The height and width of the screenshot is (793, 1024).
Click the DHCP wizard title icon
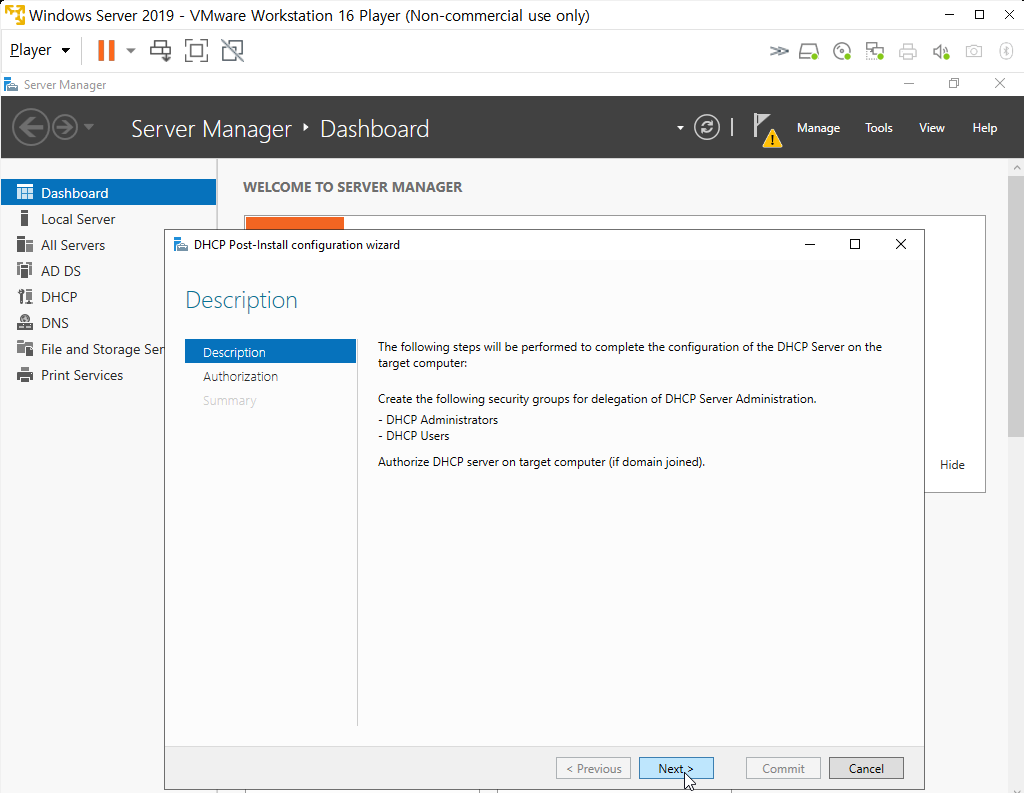point(180,244)
